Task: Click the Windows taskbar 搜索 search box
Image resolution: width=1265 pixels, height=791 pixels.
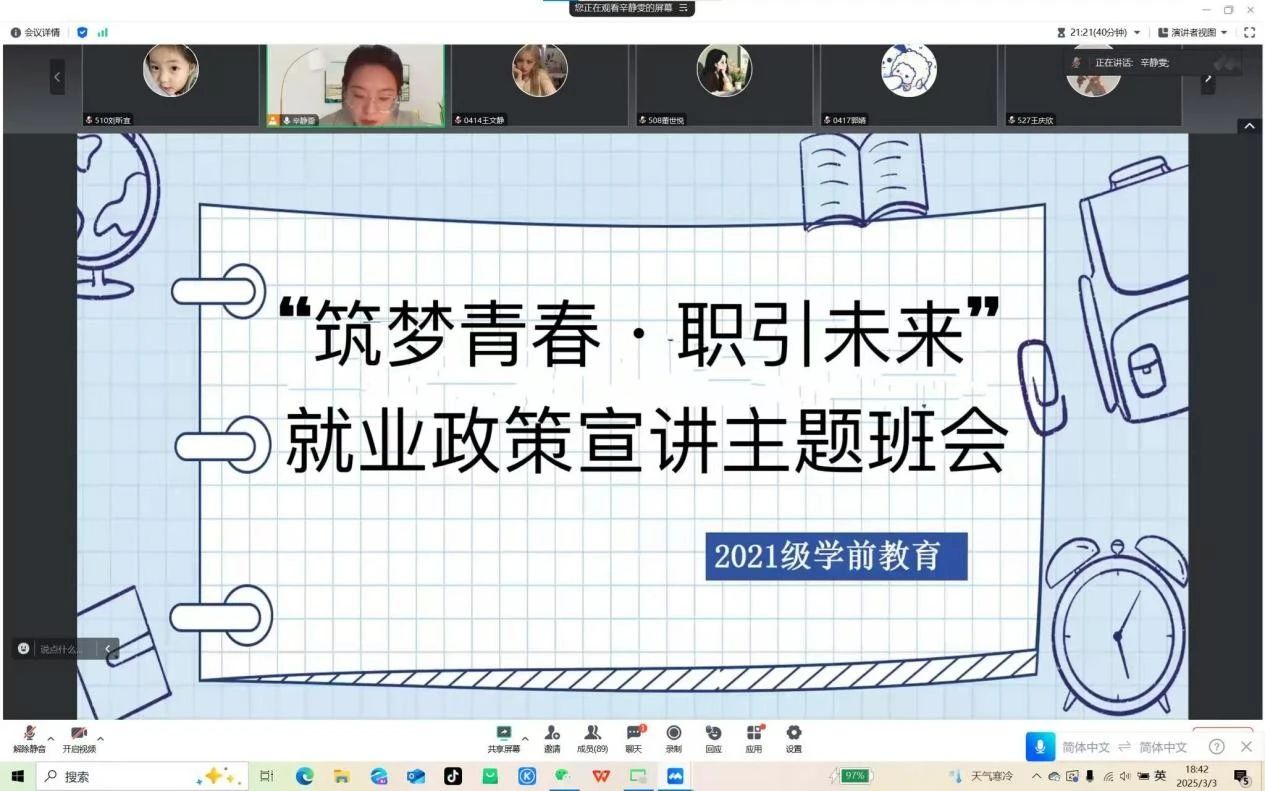Action: 120,776
